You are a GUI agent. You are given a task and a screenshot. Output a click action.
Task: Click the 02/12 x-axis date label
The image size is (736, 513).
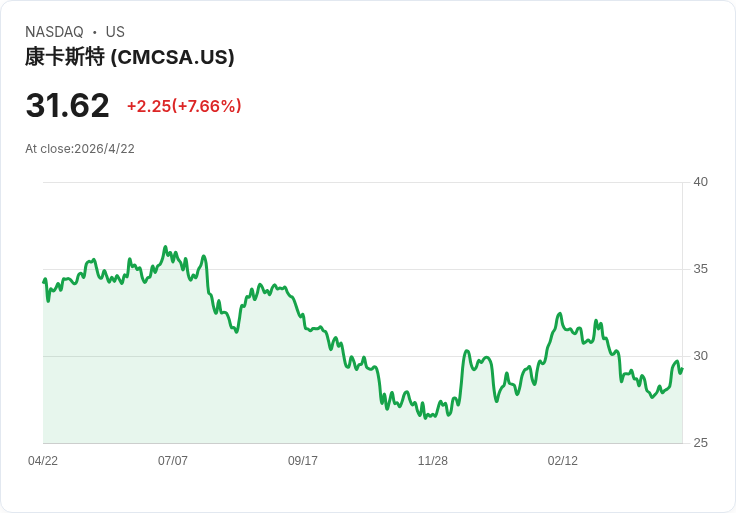[x=563, y=460]
